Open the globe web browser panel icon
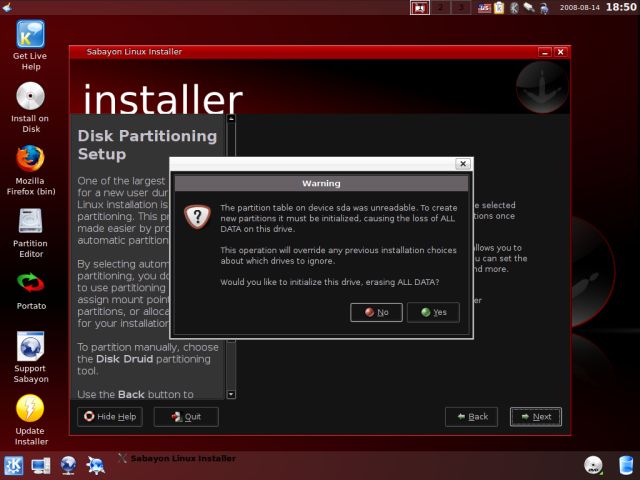 [68, 466]
